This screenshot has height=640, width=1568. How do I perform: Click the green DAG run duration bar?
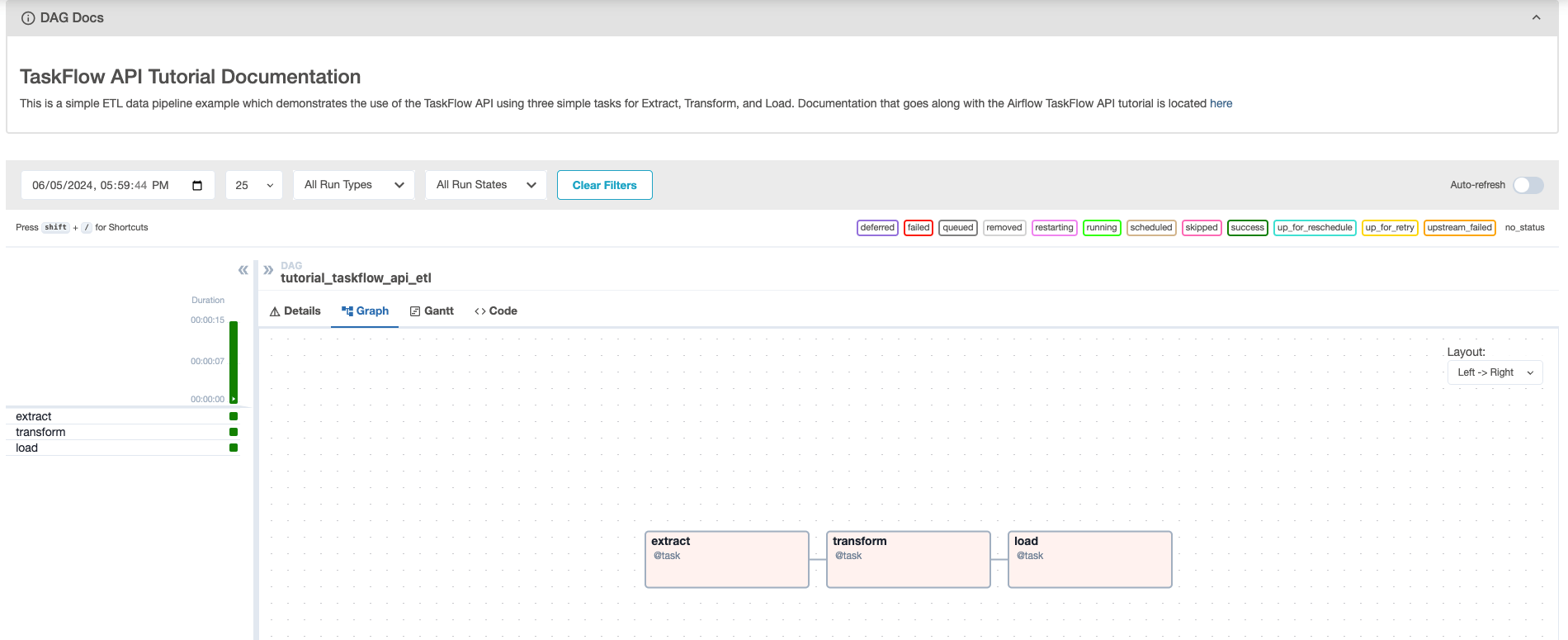234,362
